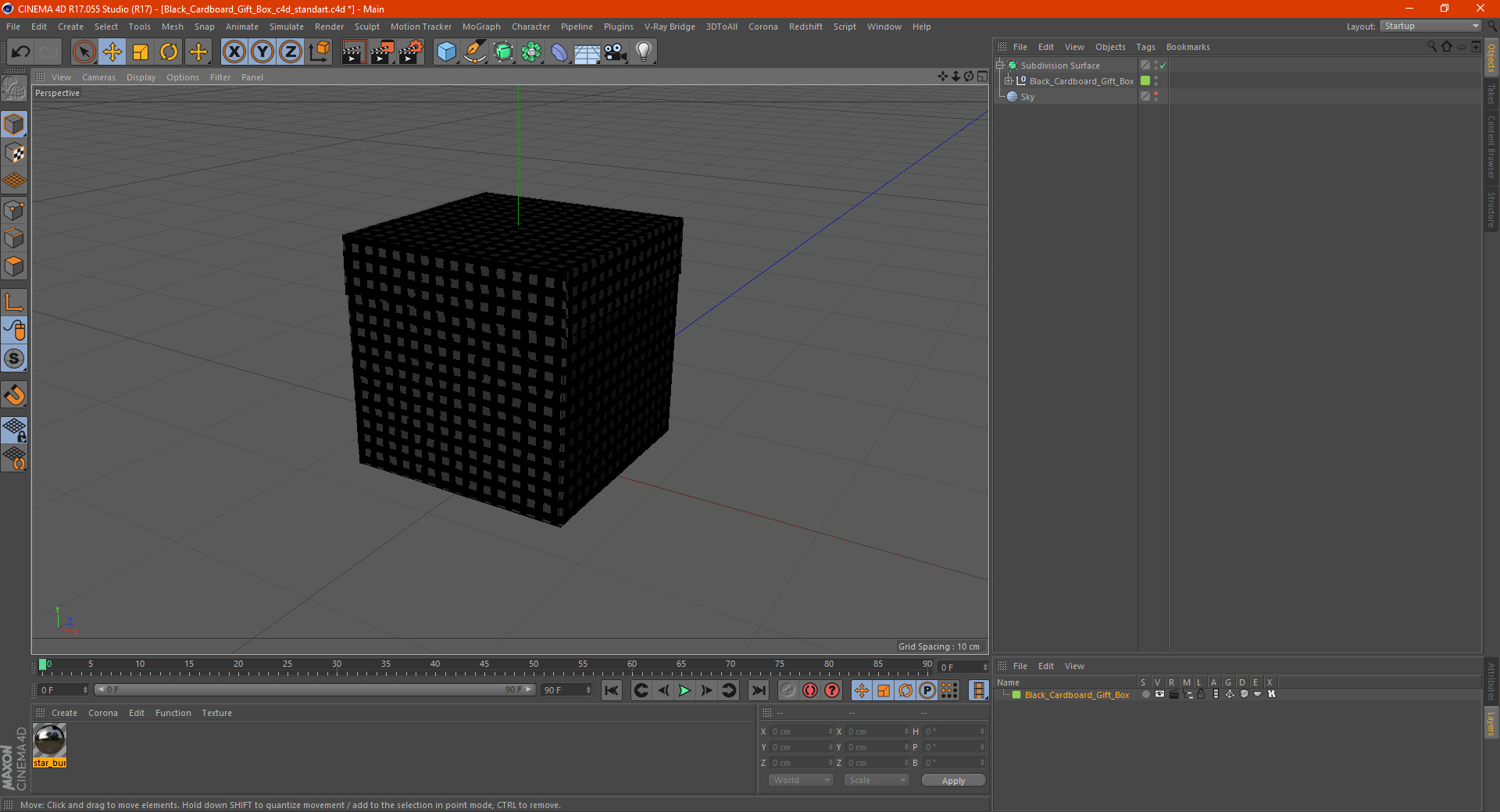Open the Scale mode dropdown

[x=877, y=780]
